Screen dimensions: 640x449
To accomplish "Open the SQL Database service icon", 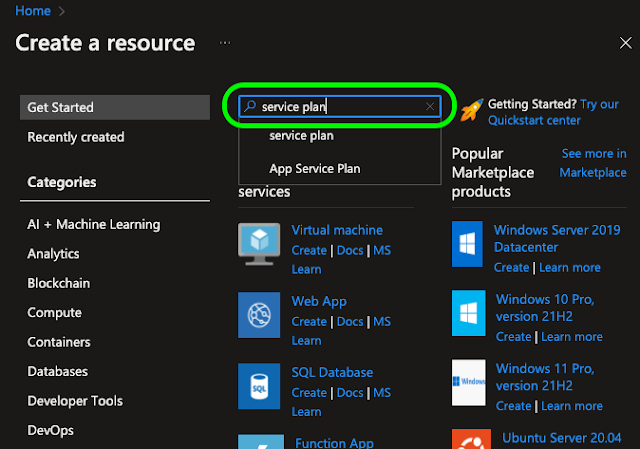I will tap(259, 386).
